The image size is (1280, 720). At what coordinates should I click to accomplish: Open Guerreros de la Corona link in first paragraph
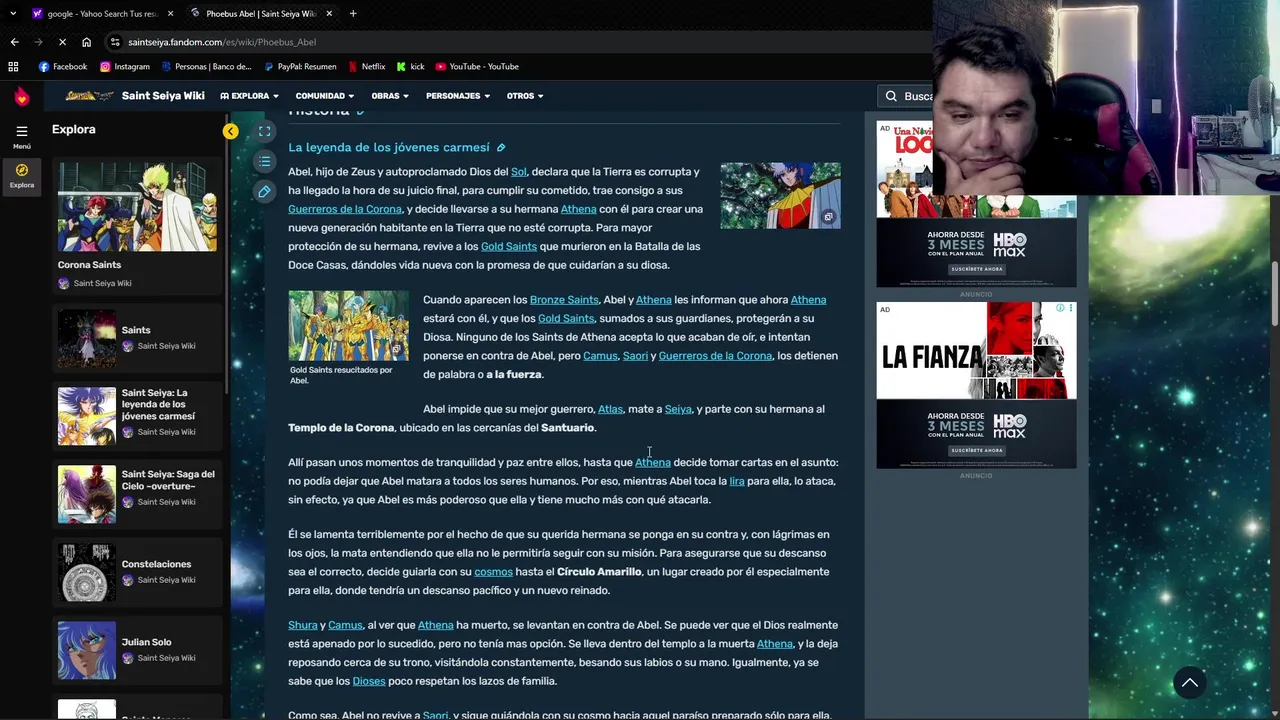[345, 209]
